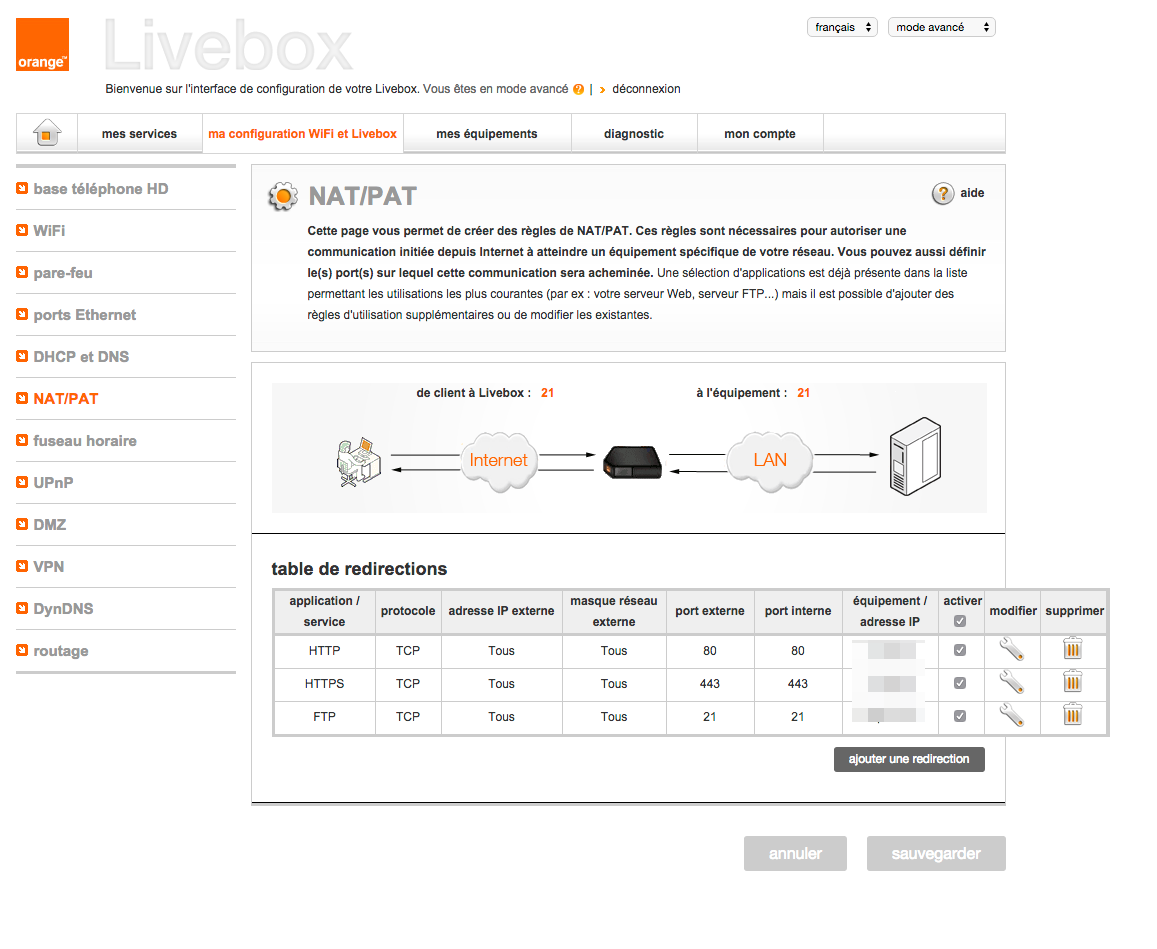Delete the HTTPS rule with trash icon

1072,684
